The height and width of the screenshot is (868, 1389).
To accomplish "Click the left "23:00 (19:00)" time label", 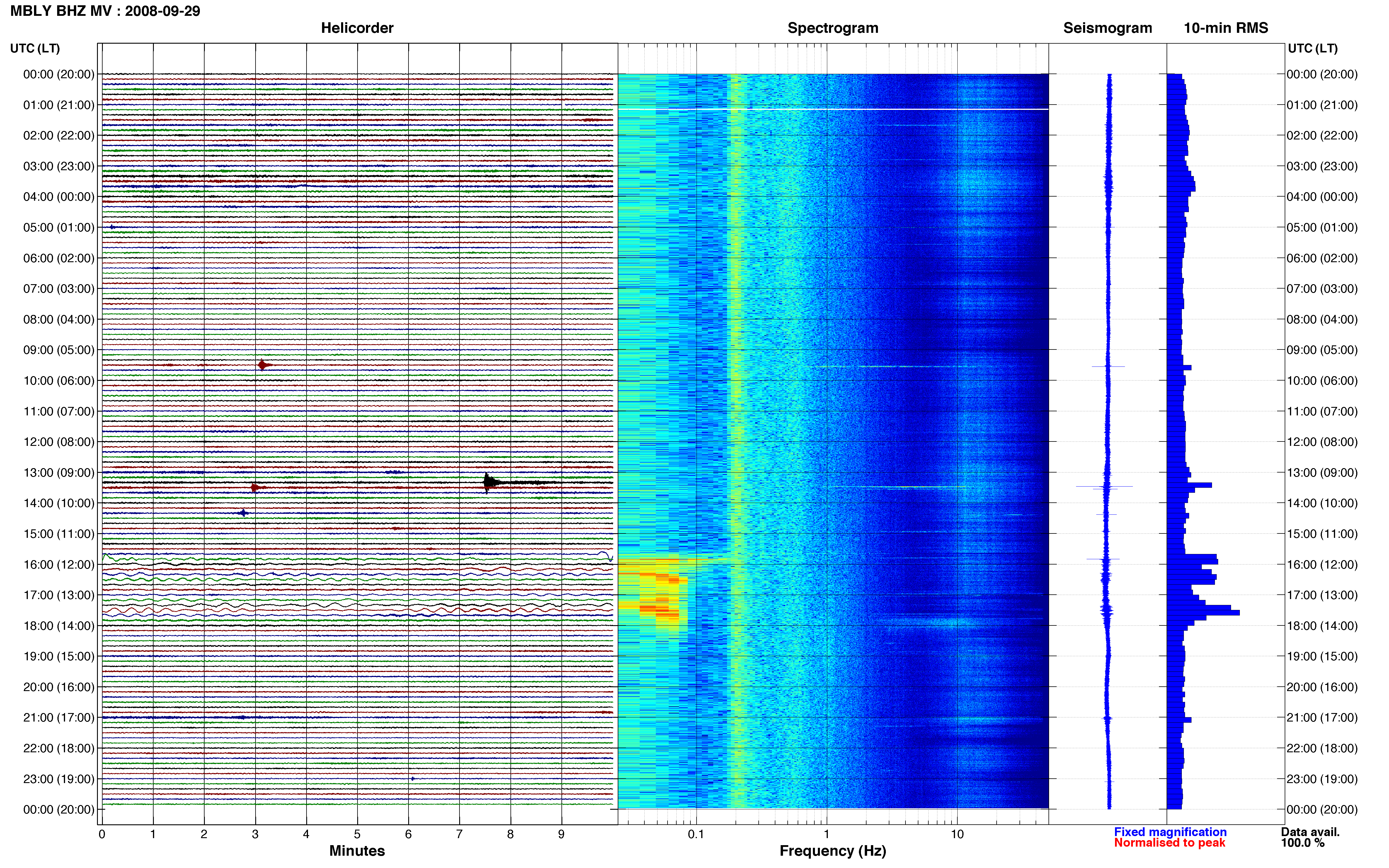I will pos(59,779).
